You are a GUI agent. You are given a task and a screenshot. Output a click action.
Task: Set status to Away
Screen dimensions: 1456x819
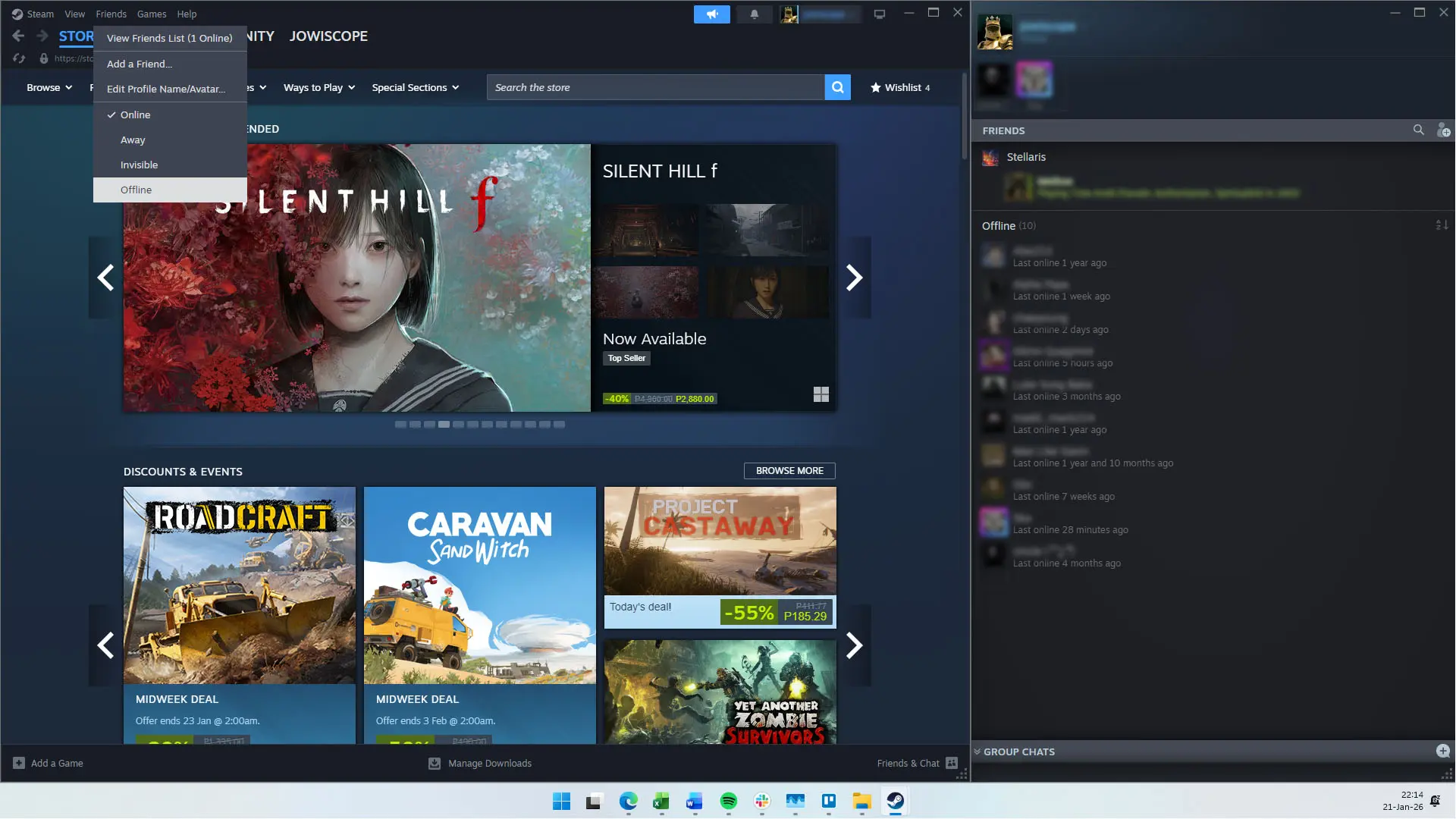click(x=133, y=140)
